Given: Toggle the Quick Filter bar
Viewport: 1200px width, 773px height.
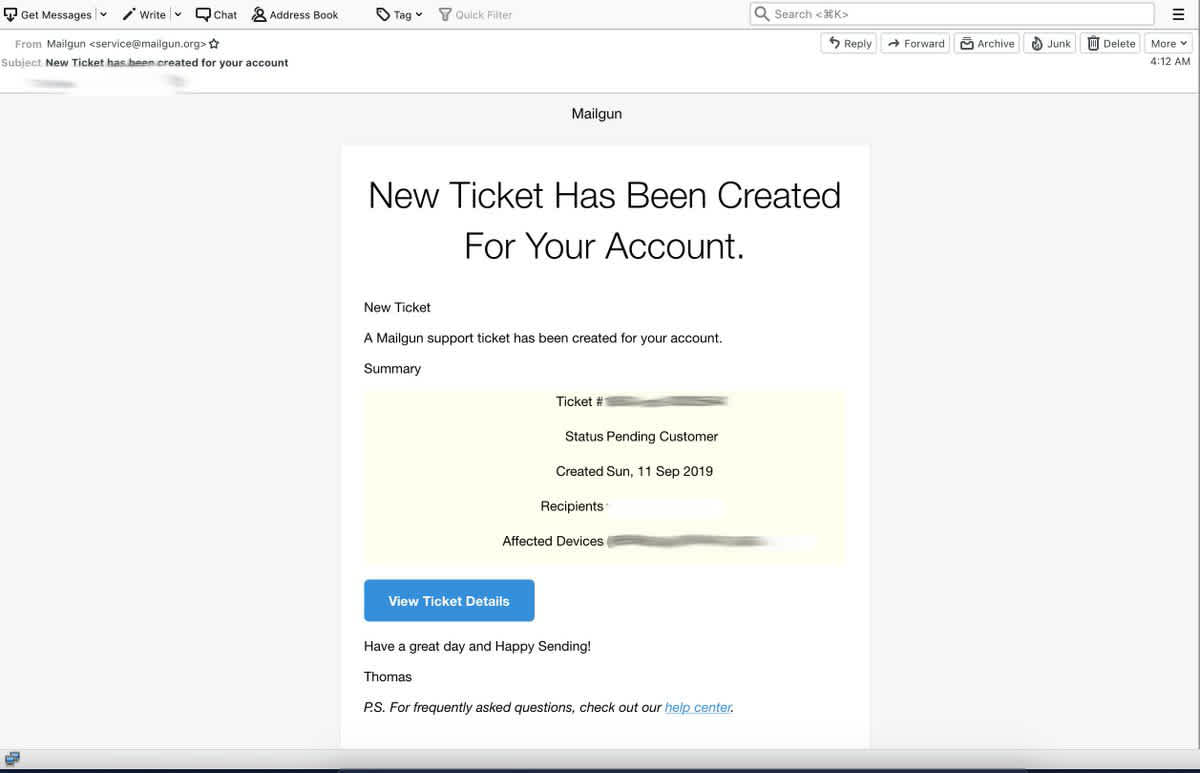Looking at the screenshot, I should coord(475,14).
